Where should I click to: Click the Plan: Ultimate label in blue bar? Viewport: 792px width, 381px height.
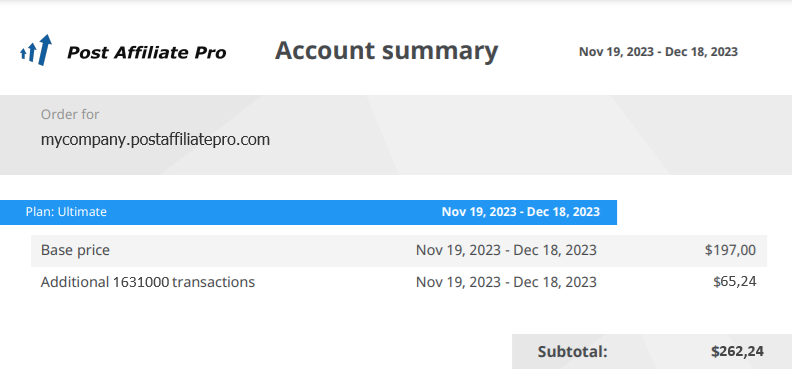click(66, 212)
